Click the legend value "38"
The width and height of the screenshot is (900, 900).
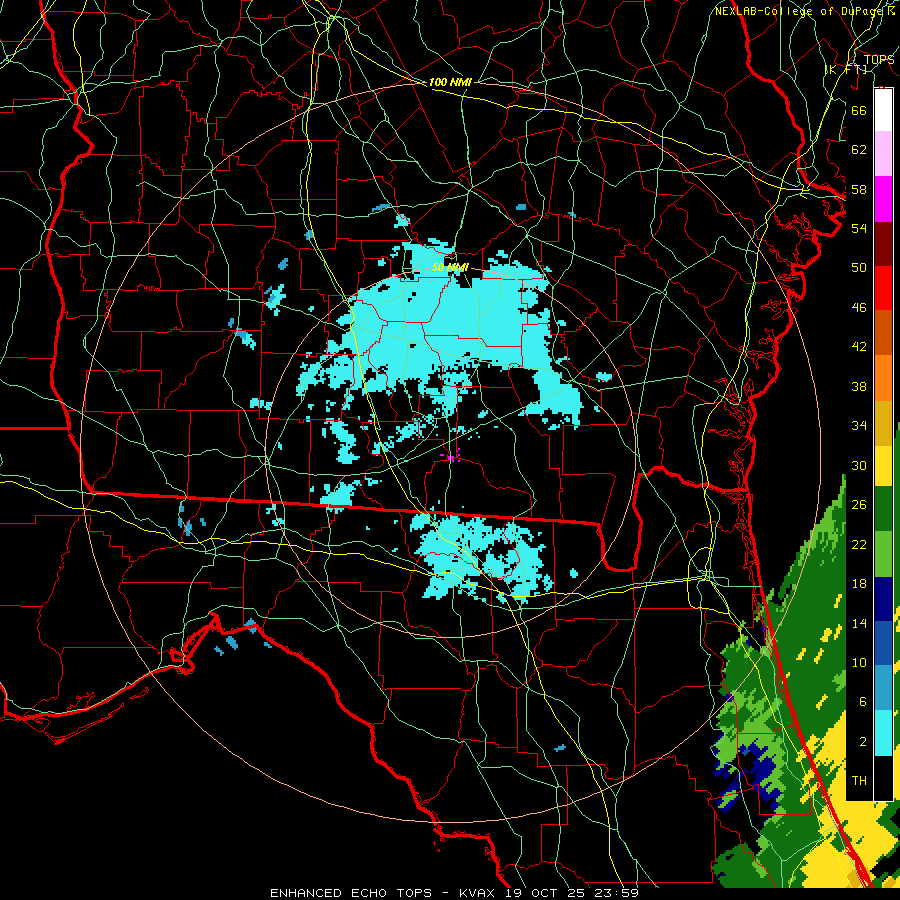coord(859,386)
